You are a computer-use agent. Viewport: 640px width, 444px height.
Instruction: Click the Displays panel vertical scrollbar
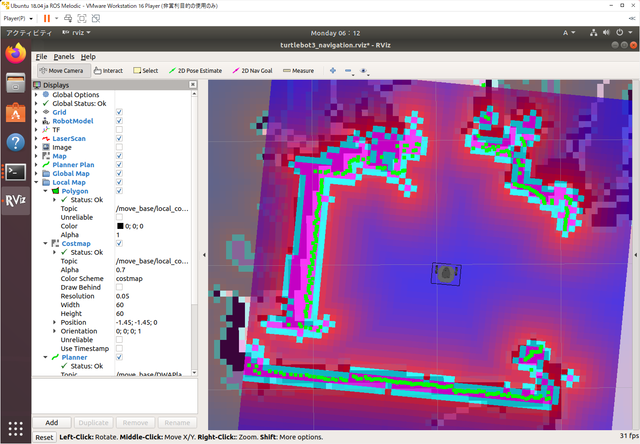[x=194, y=233]
